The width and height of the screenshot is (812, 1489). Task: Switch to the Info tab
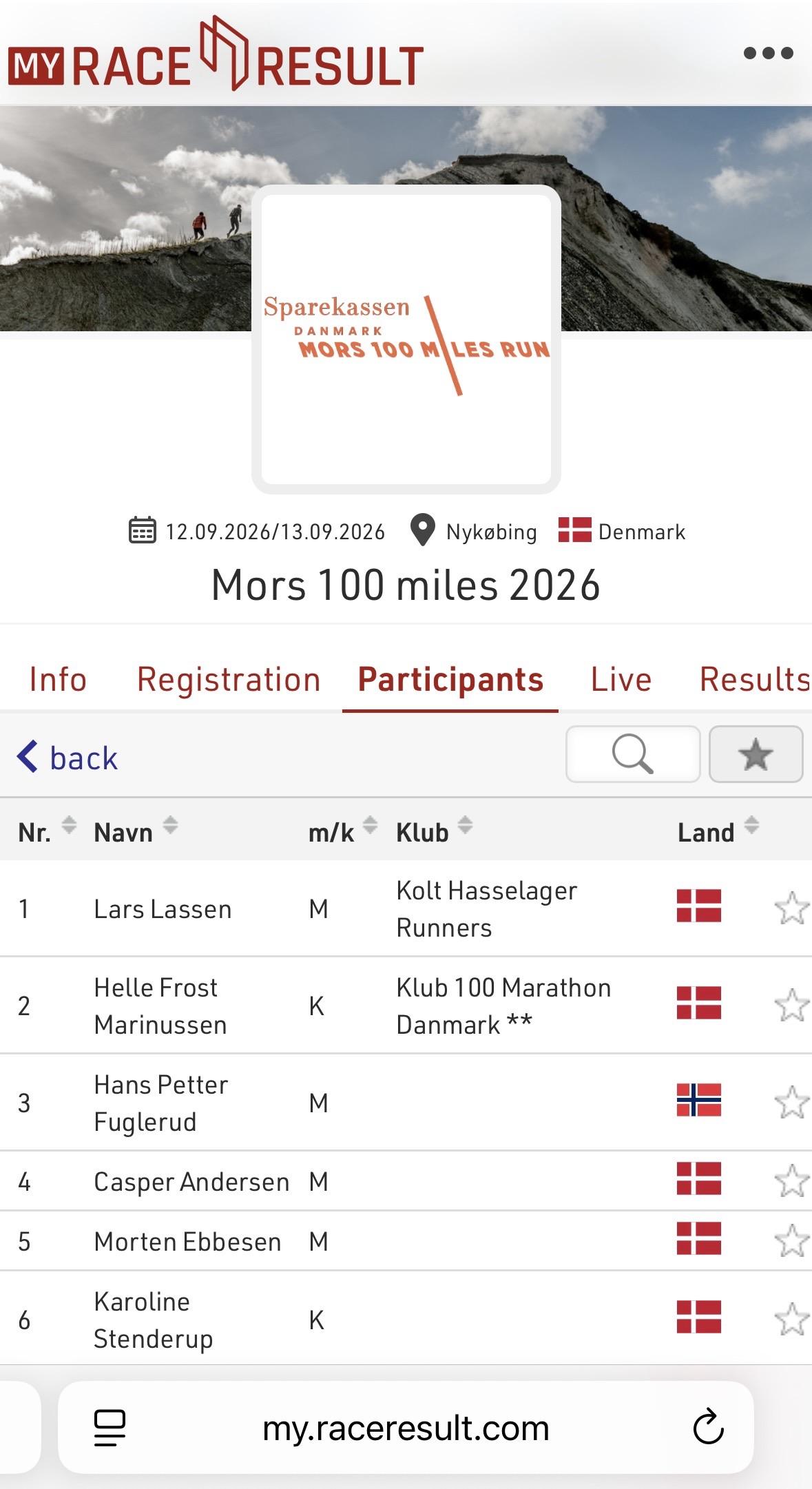tap(58, 680)
